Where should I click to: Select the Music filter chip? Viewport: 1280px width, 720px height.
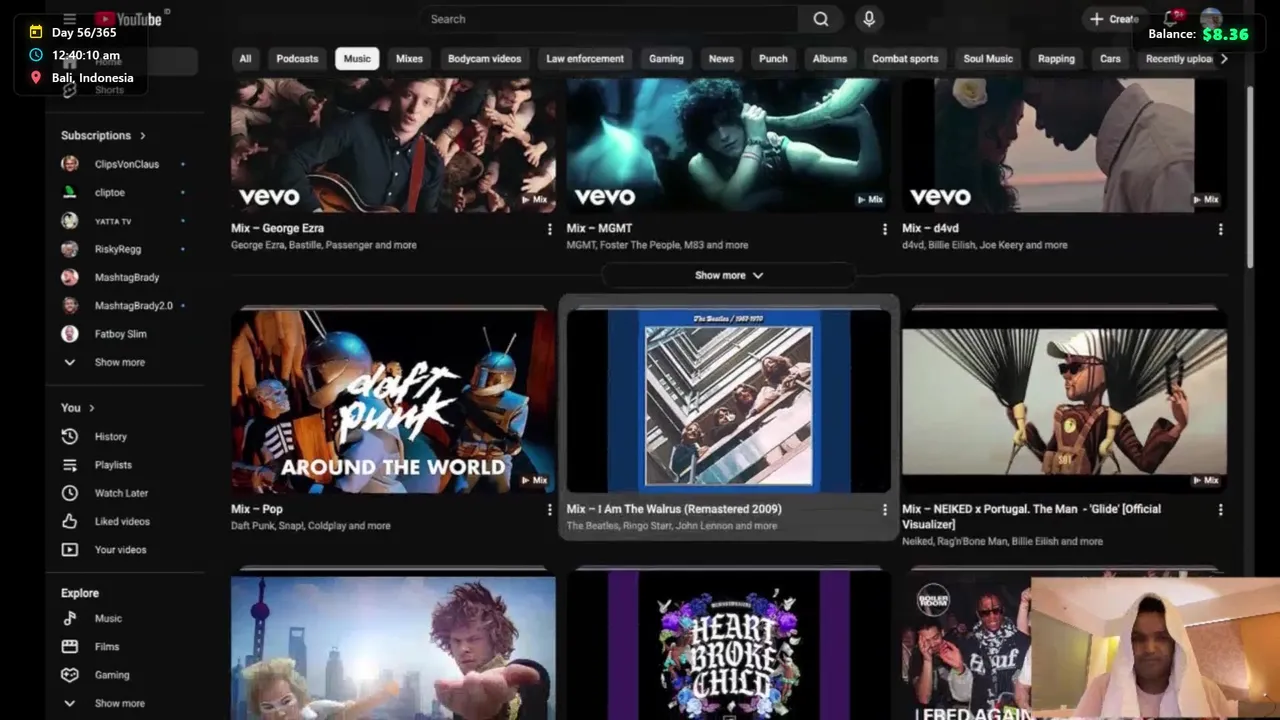357,58
